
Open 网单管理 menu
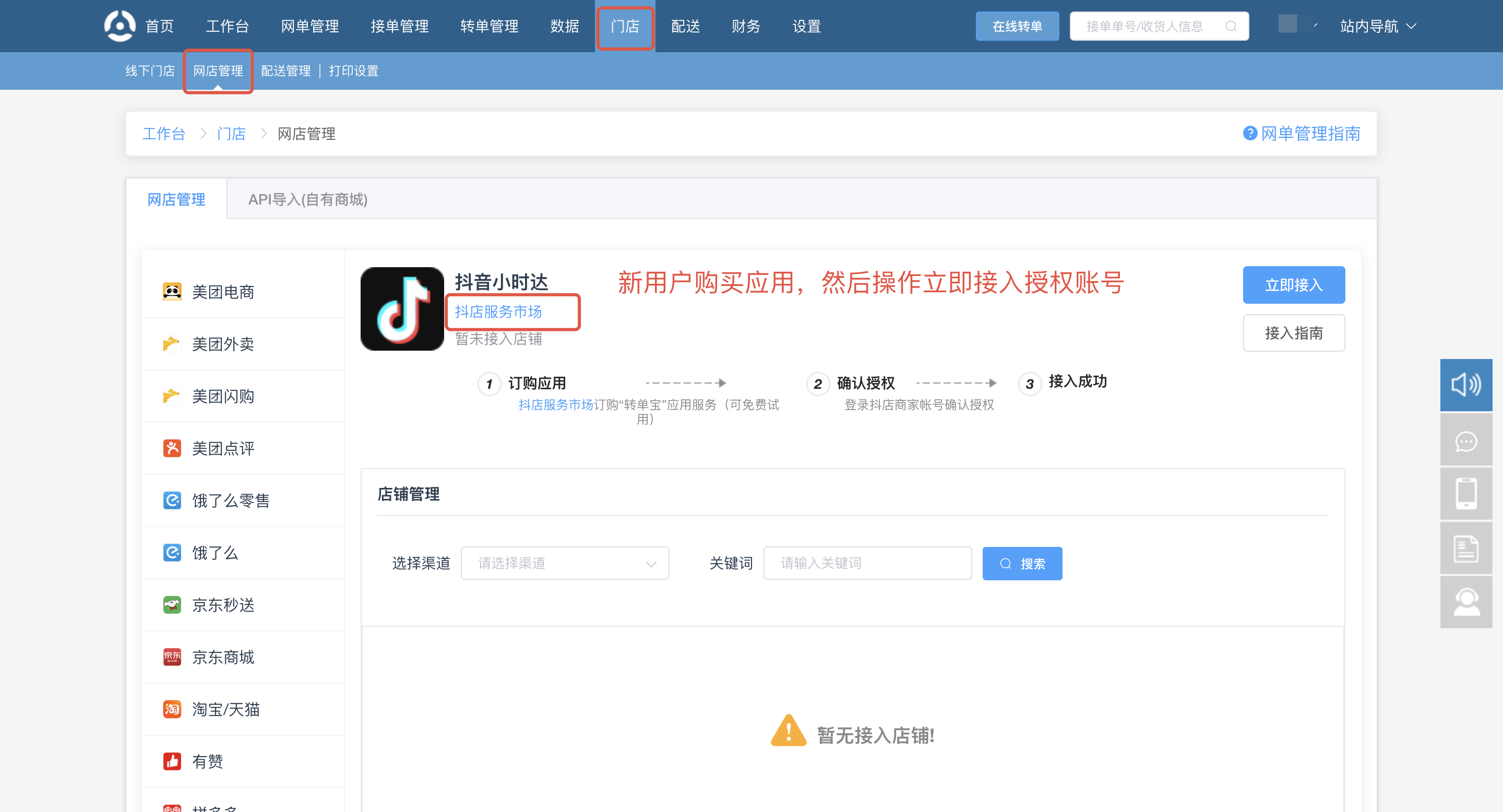tap(310, 26)
